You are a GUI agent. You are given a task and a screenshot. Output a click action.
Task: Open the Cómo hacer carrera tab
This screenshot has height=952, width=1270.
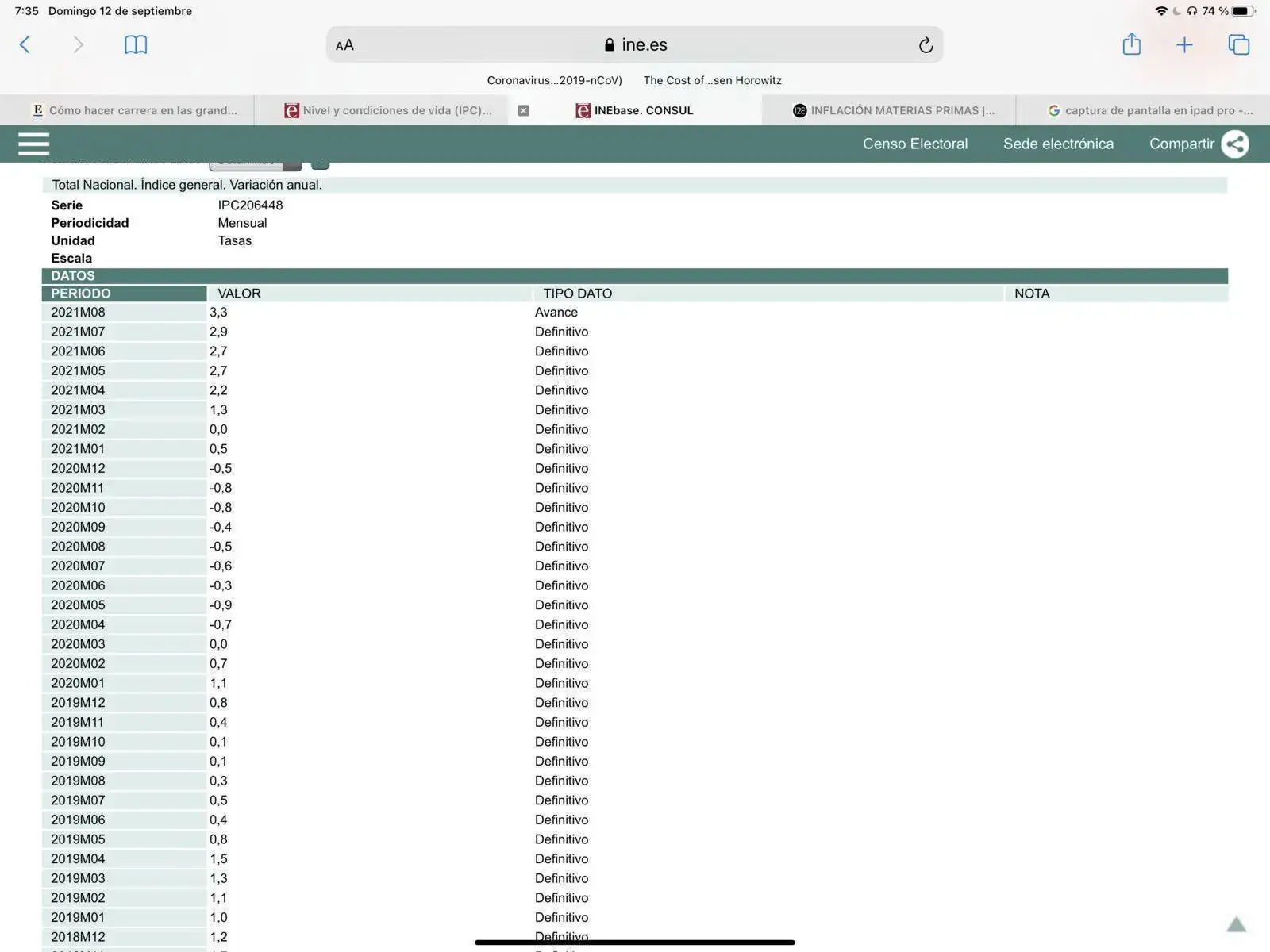click(135, 111)
